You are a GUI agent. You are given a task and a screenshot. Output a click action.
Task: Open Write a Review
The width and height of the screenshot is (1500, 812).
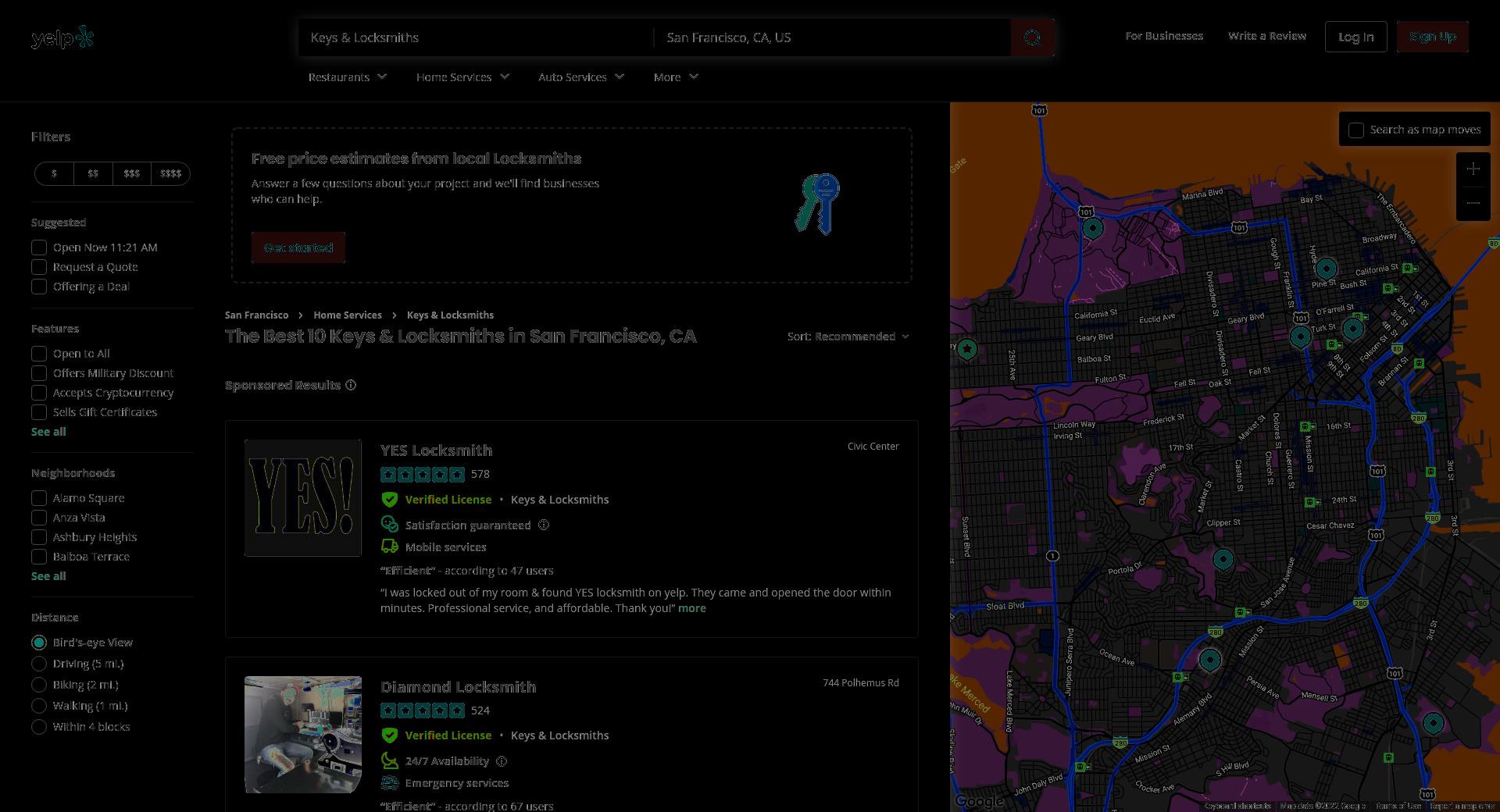1267,36
